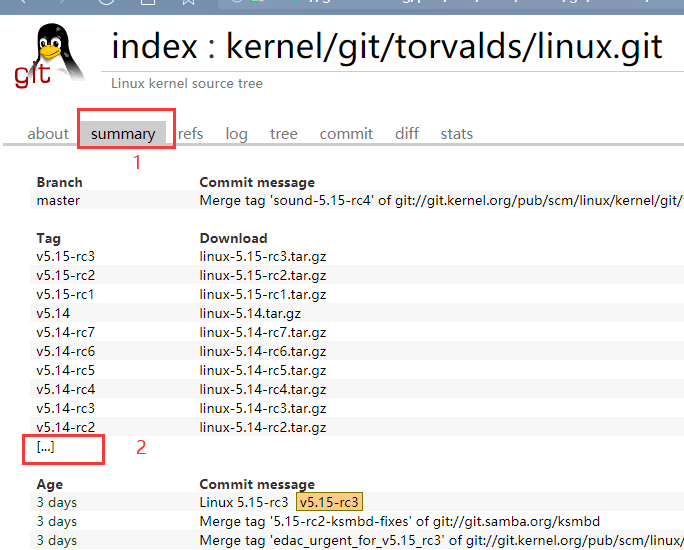
Task: Open the tree tab
Action: coord(283,134)
